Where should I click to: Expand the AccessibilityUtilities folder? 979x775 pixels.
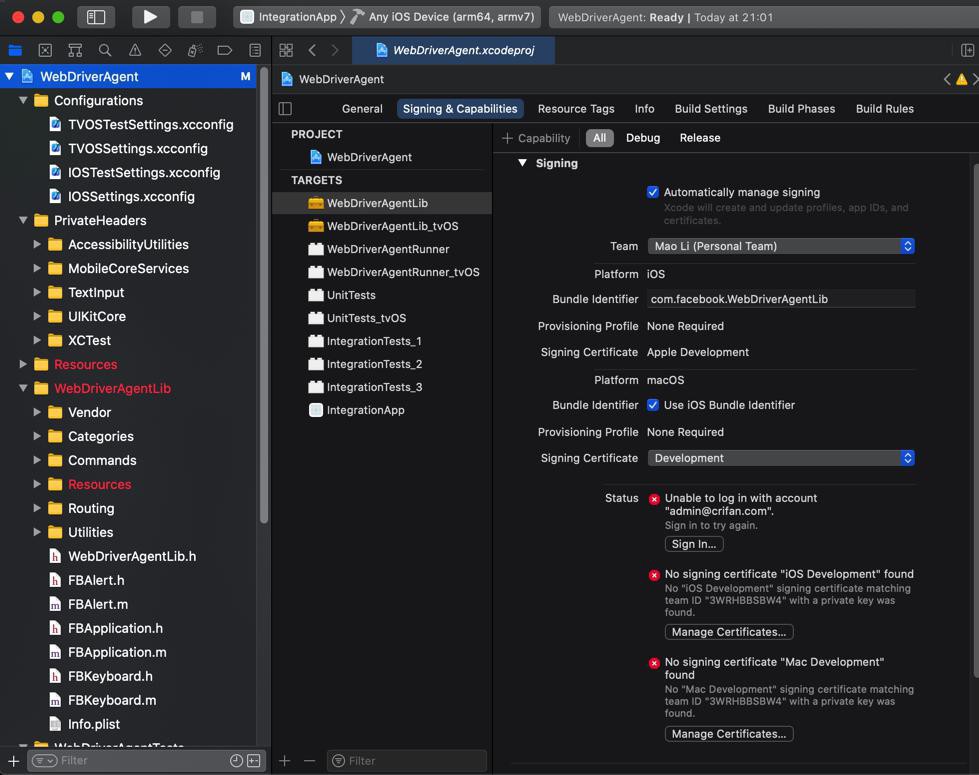tap(37, 244)
